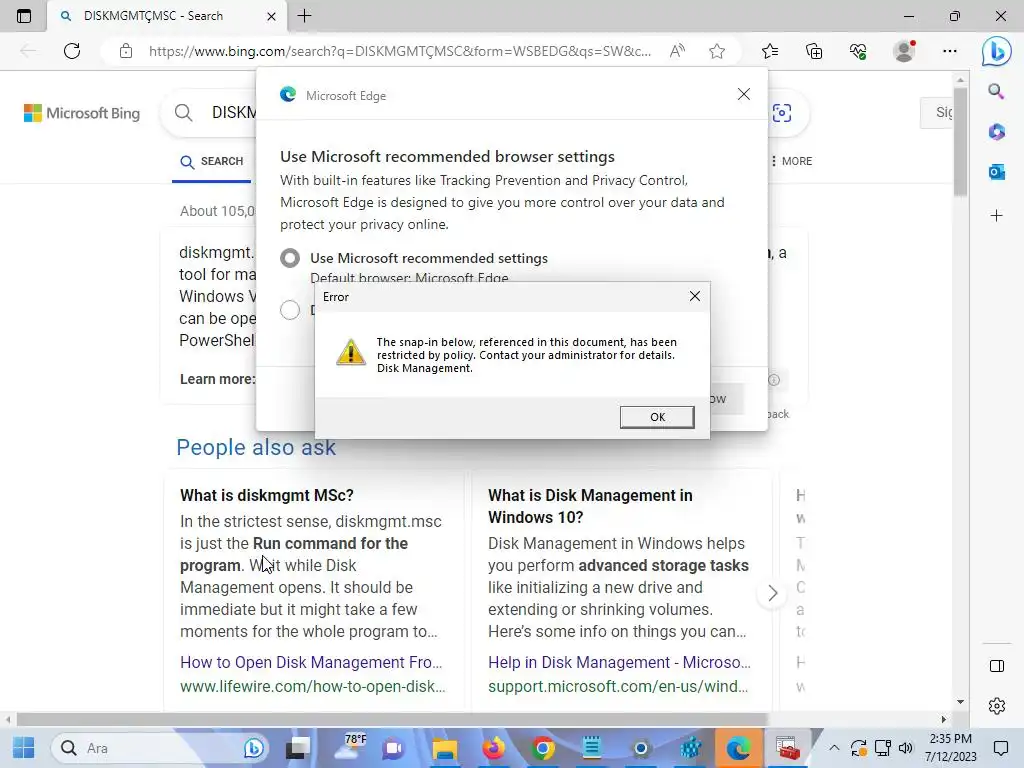Click scroll down arrow on page

(x=960, y=702)
